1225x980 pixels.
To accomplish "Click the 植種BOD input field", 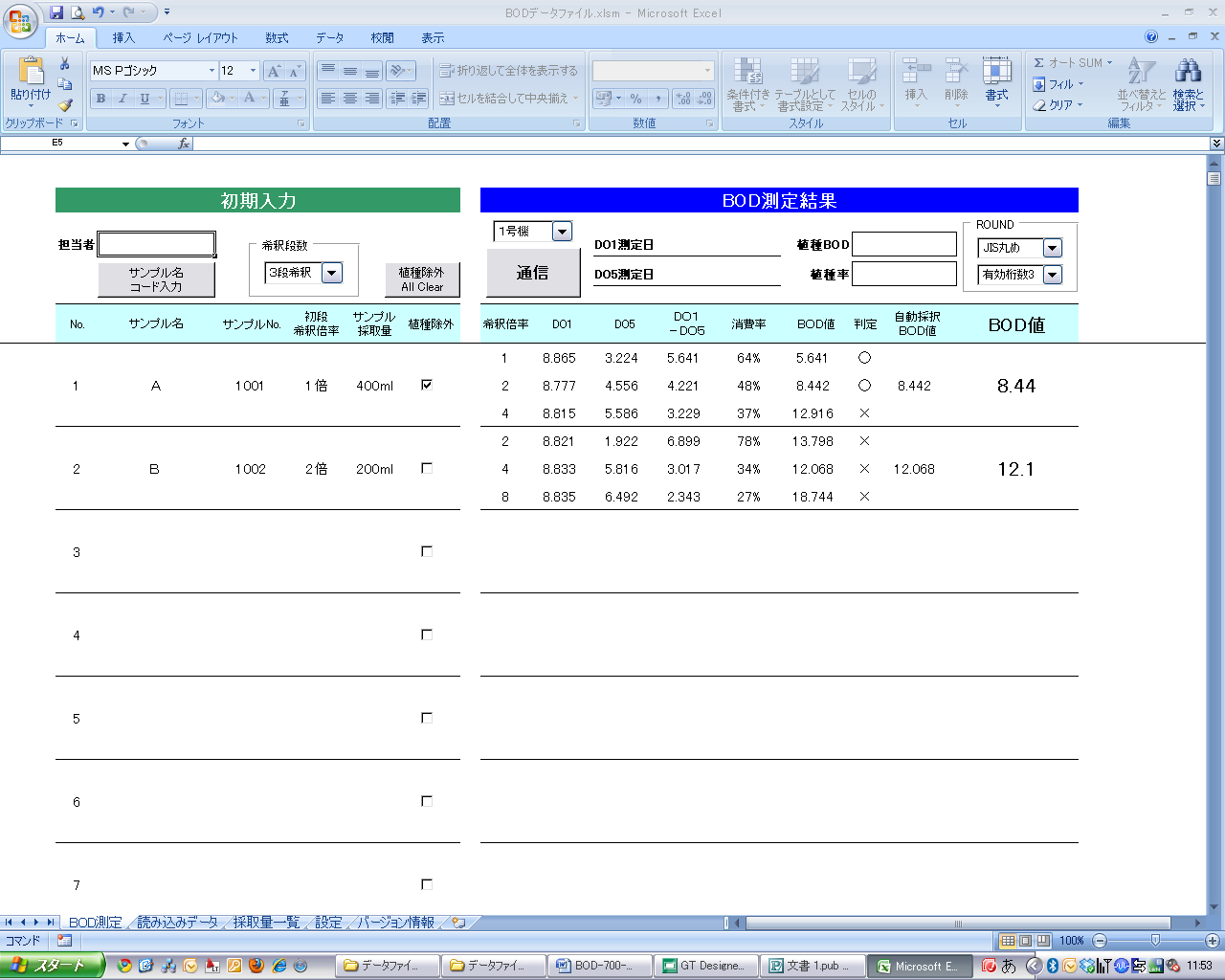I will [904, 244].
